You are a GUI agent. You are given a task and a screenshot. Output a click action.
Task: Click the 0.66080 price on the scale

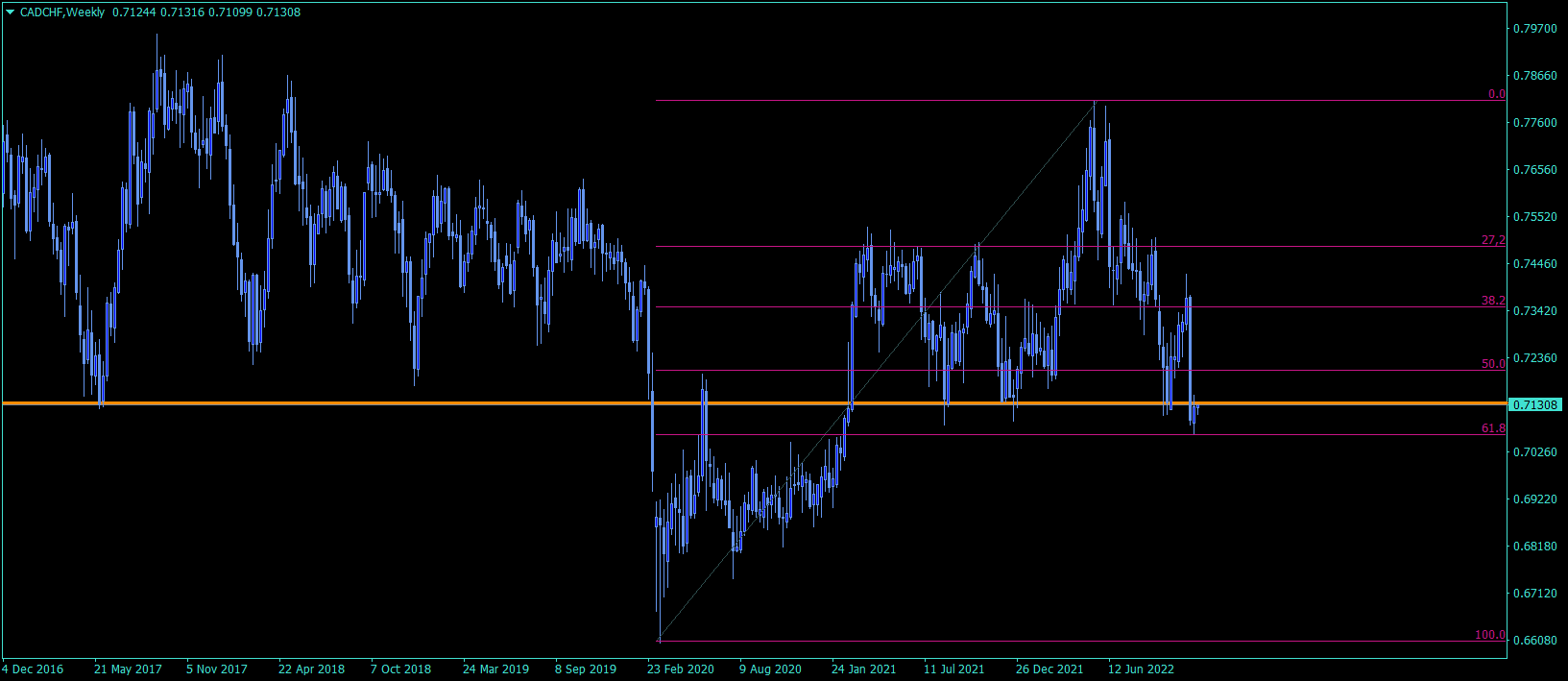[1534, 641]
